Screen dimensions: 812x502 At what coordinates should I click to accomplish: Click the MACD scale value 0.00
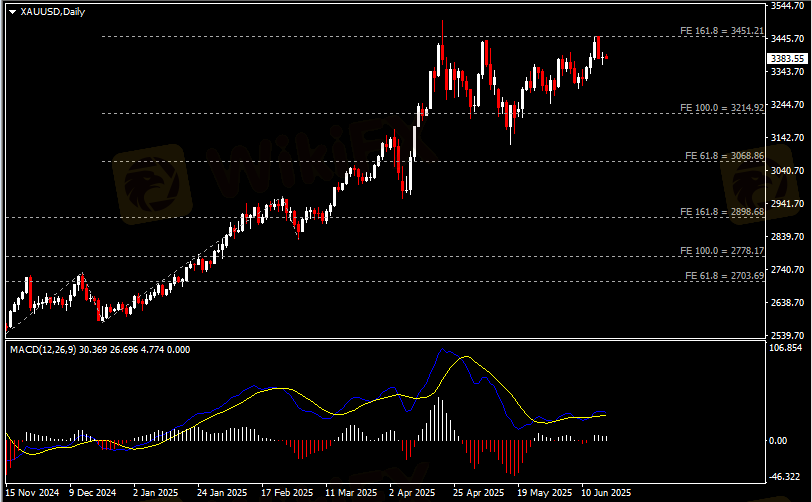point(778,440)
